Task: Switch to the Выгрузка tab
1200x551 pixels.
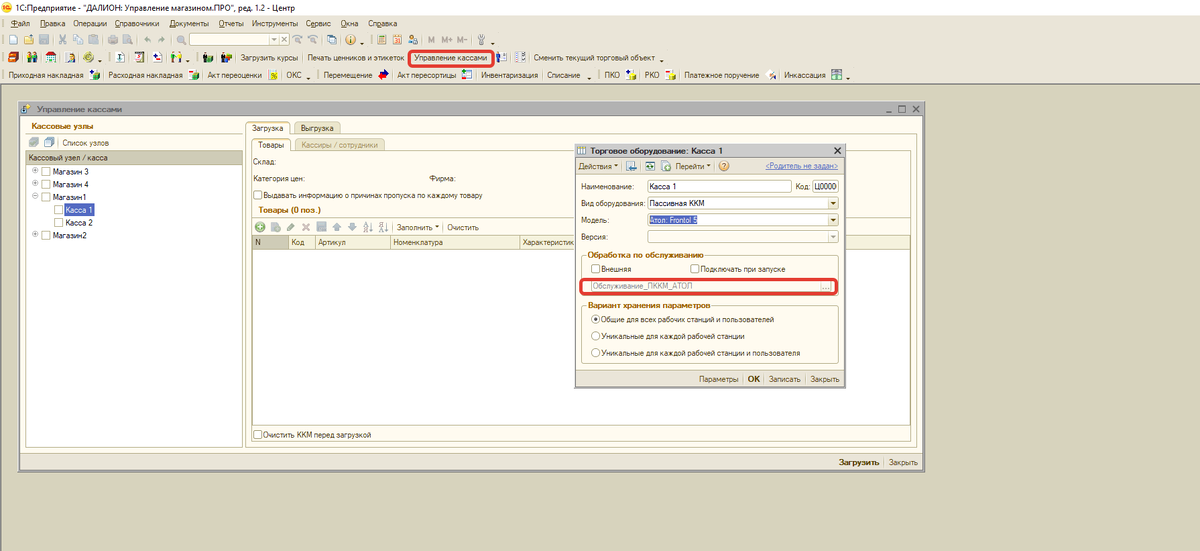Action: tap(317, 128)
